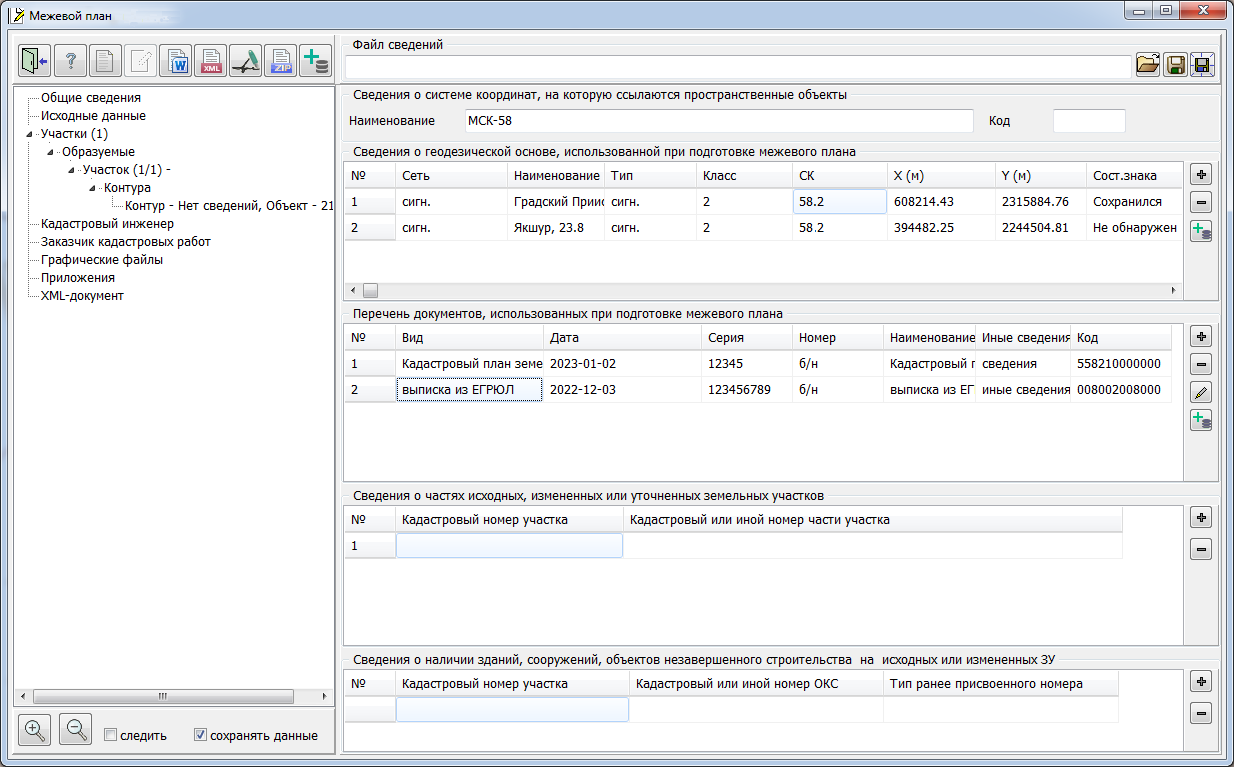This screenshot has width=1234, height=767.
Task: Create the ZIP archive from toolbar
Action: [x=281, y=61]
